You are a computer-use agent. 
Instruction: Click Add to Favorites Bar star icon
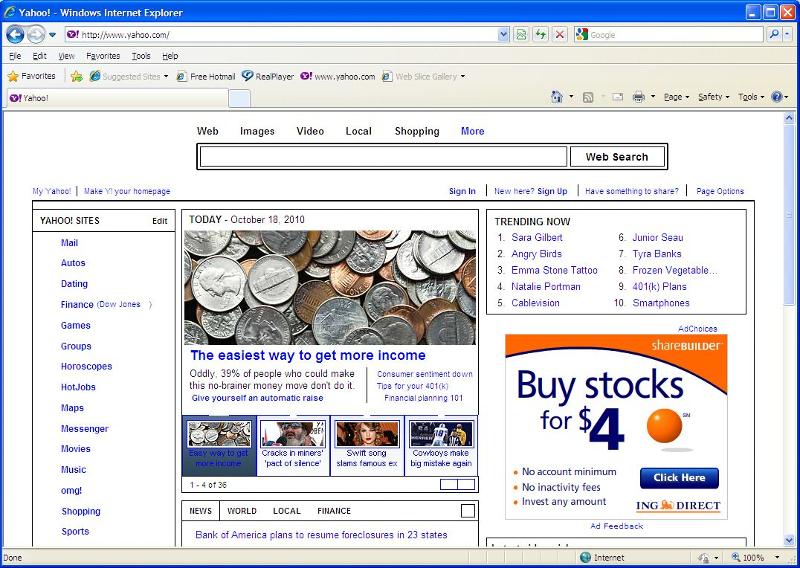(x=77, y=77)
